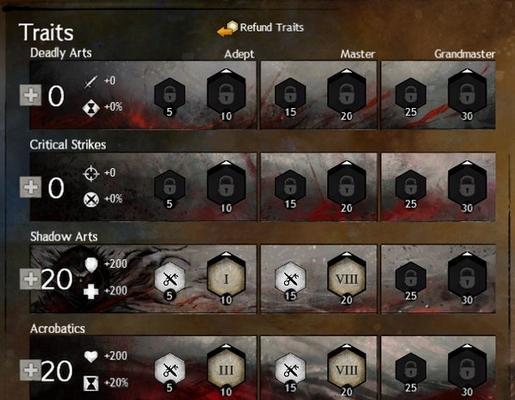
Task: Open Shadow Arts master trait VIII slot
Action: pyautogui.click(x=346, y=279)
